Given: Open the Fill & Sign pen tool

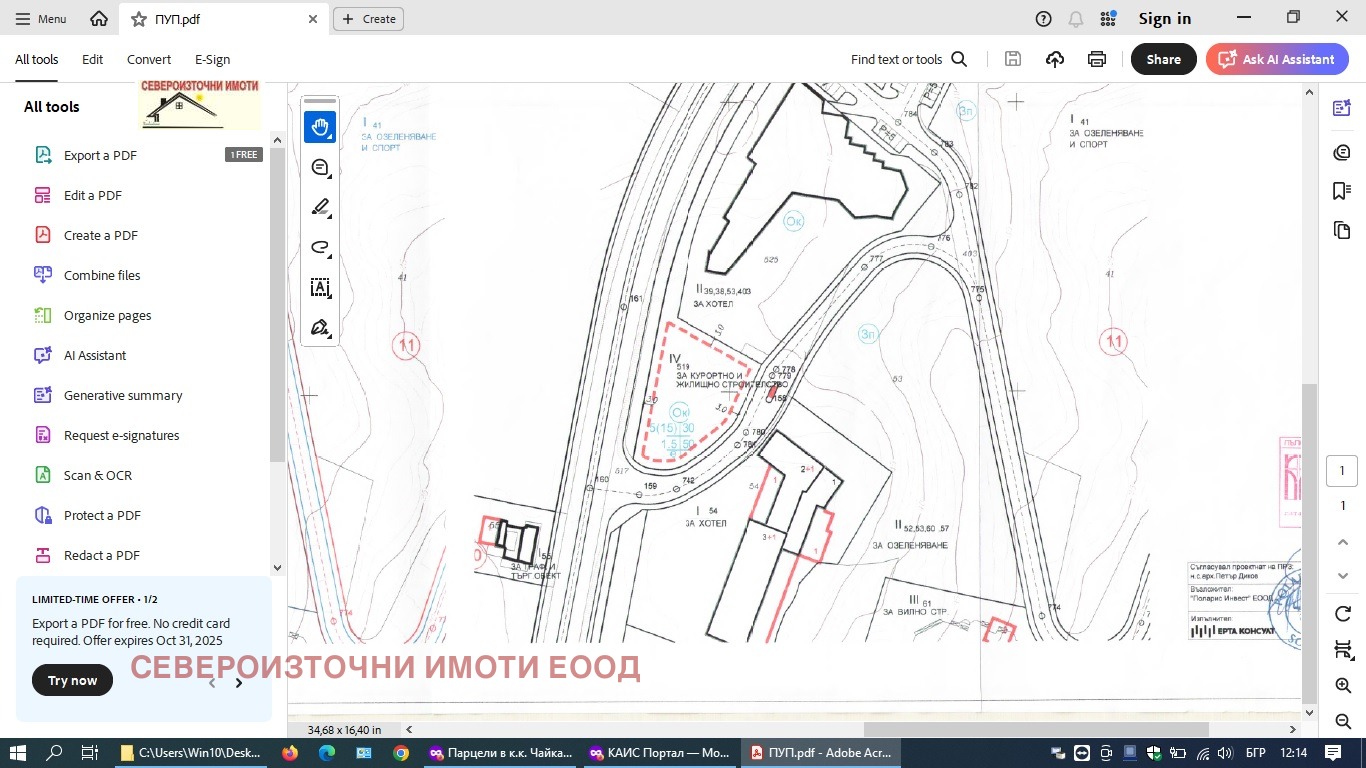Looking at the screenshot, I should 320,328.
